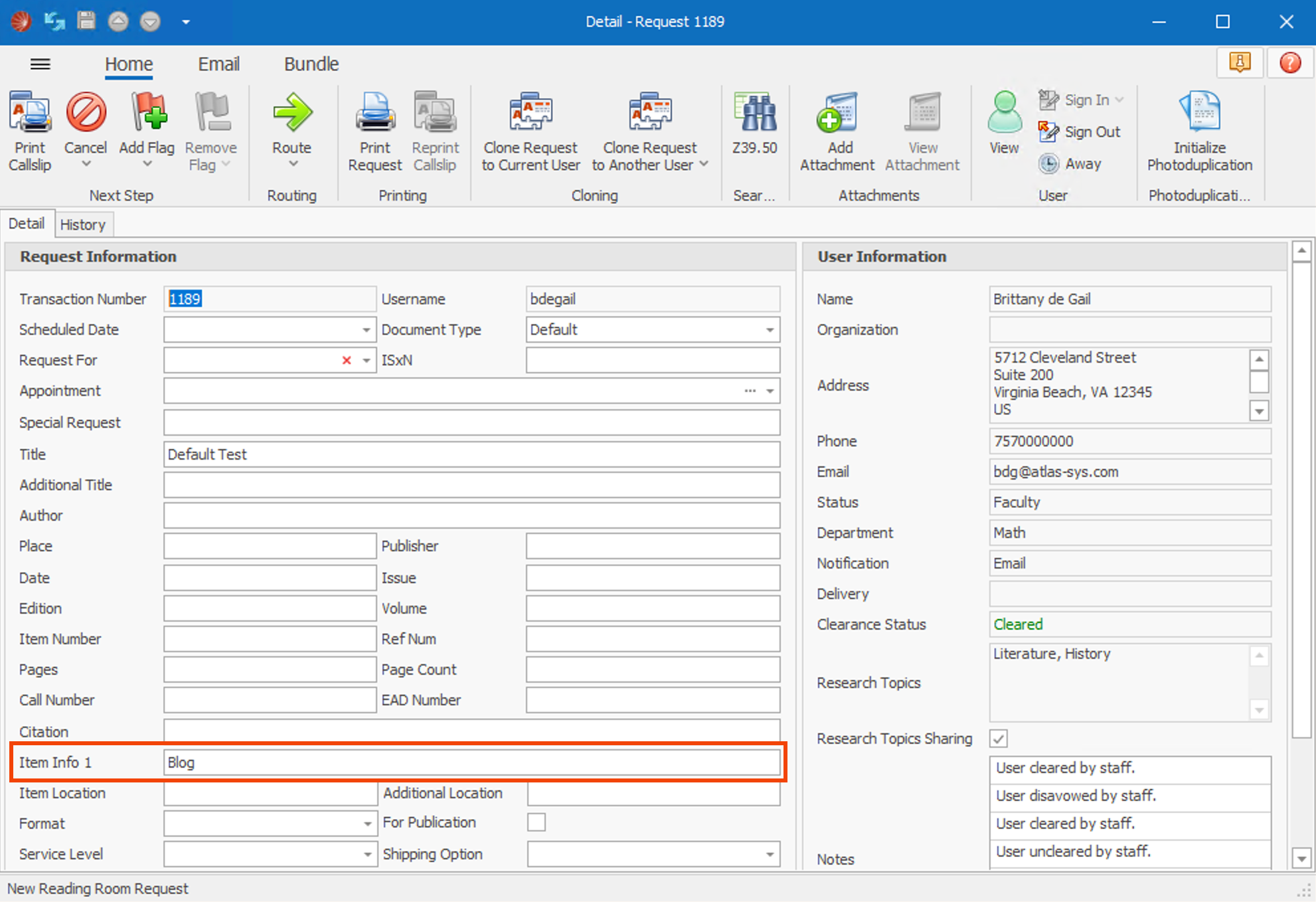Open the Shipping Option dropdown

click(770, 854)
